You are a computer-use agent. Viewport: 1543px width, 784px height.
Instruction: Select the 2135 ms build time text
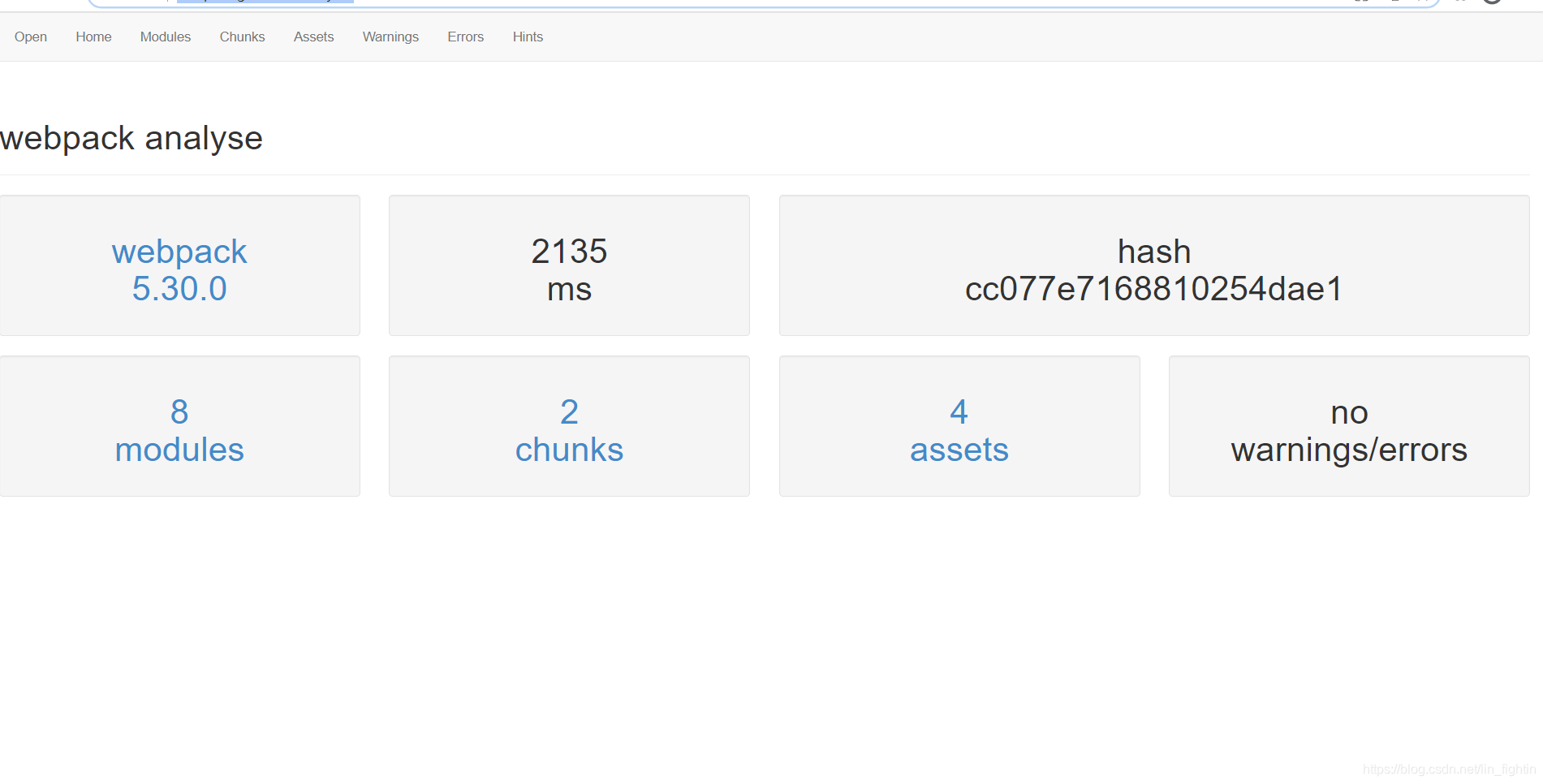[x=569, y=269]
